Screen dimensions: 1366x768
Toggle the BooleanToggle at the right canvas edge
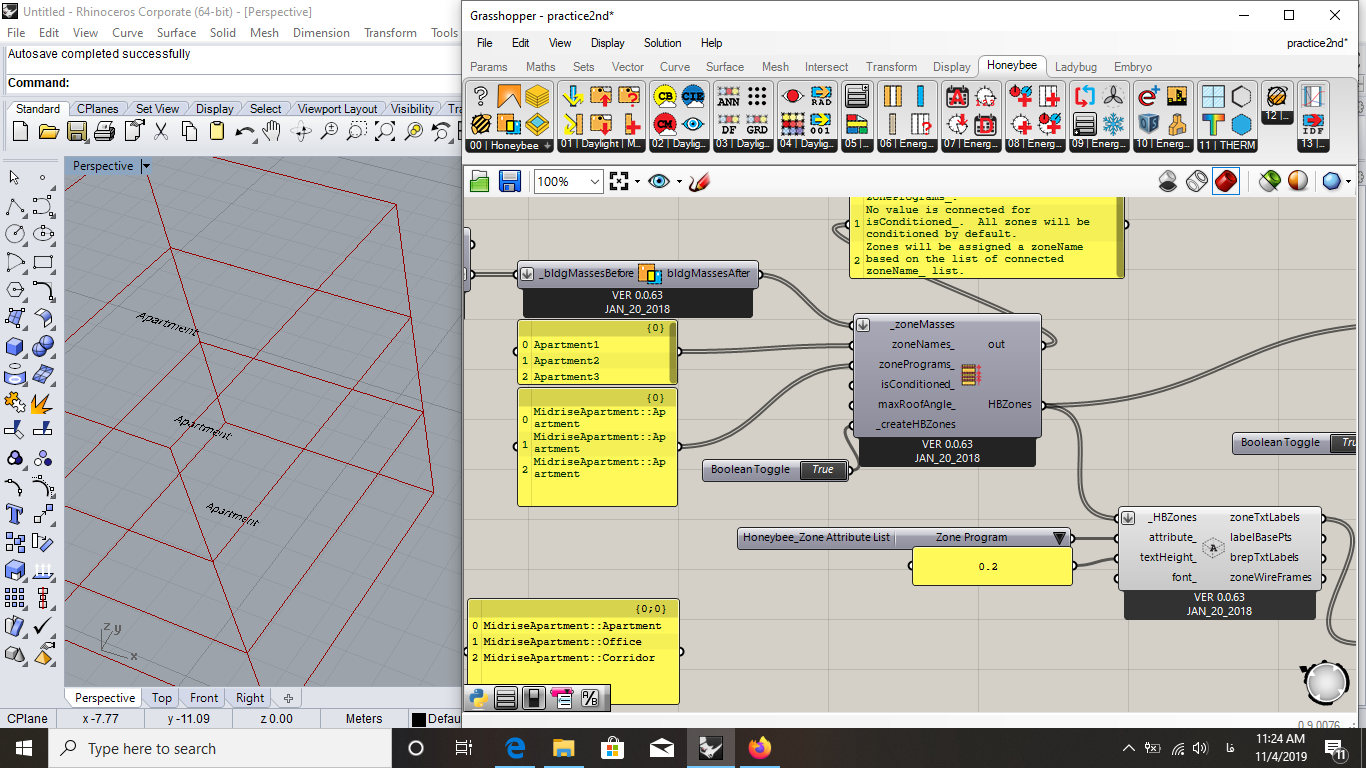pyautogui.click(x=1346, y=443)
